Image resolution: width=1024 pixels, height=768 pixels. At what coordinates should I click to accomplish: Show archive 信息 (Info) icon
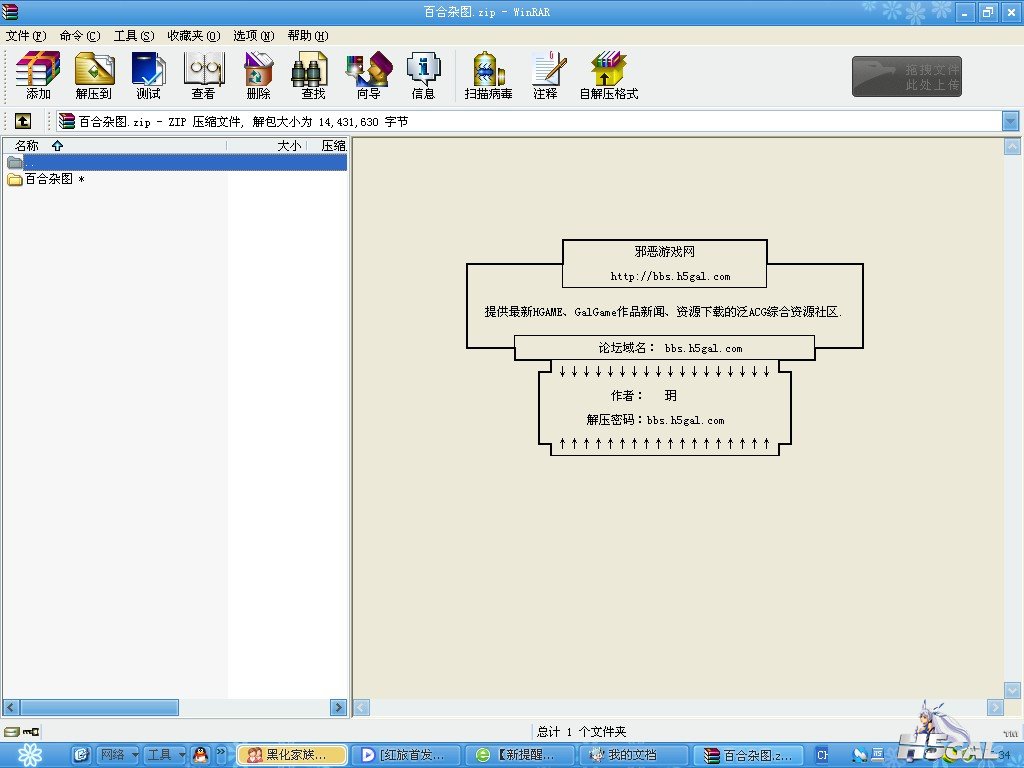click(423, 76)
